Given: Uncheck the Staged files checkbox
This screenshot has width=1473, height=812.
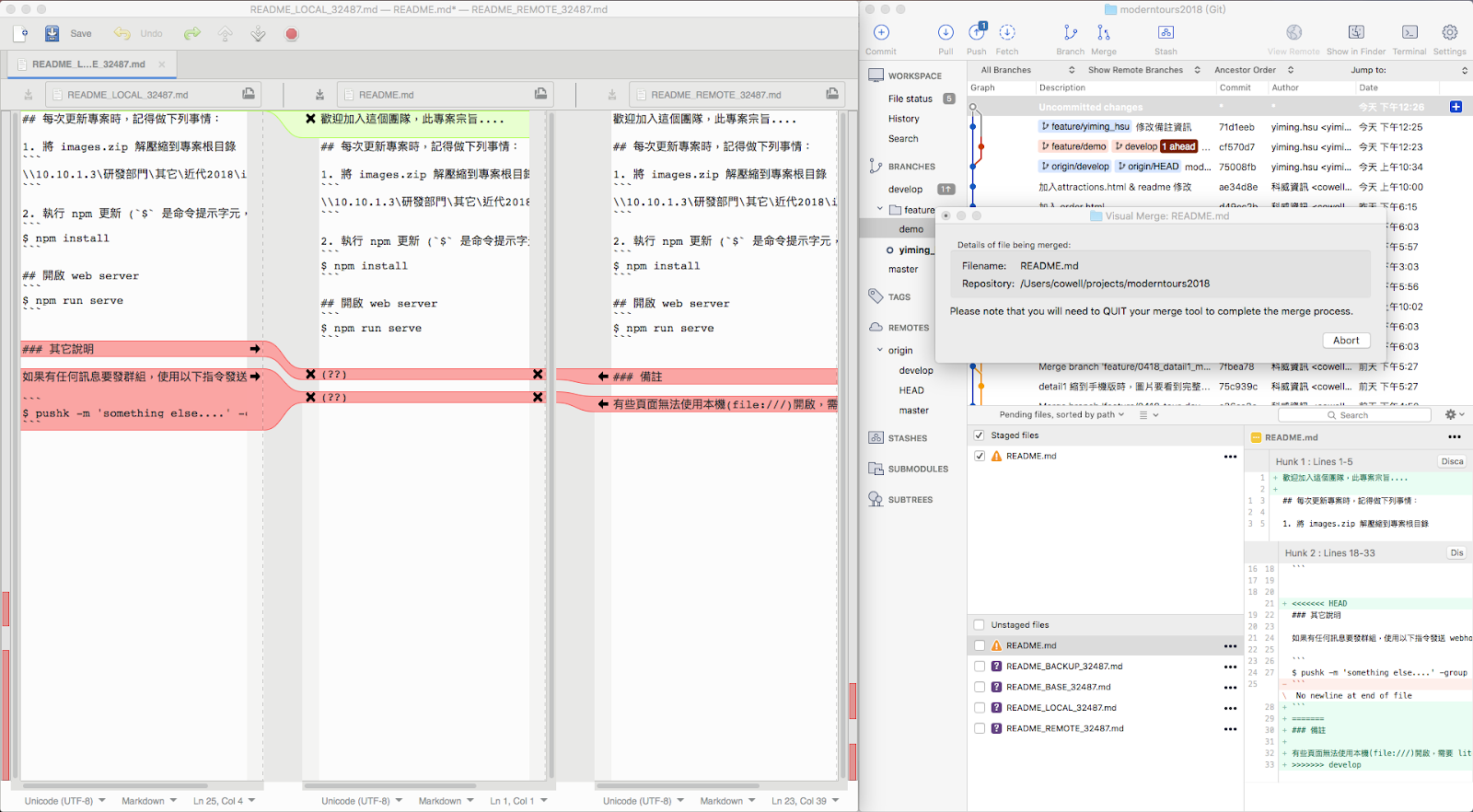Looking at the screenshot, I should (979, 435).
